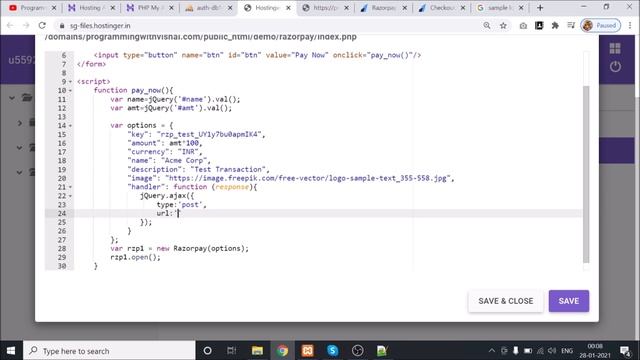Viewport: 640px width, 360px height.
Task: Open the Chrome three-dot menu
Action: coord(630,25)
